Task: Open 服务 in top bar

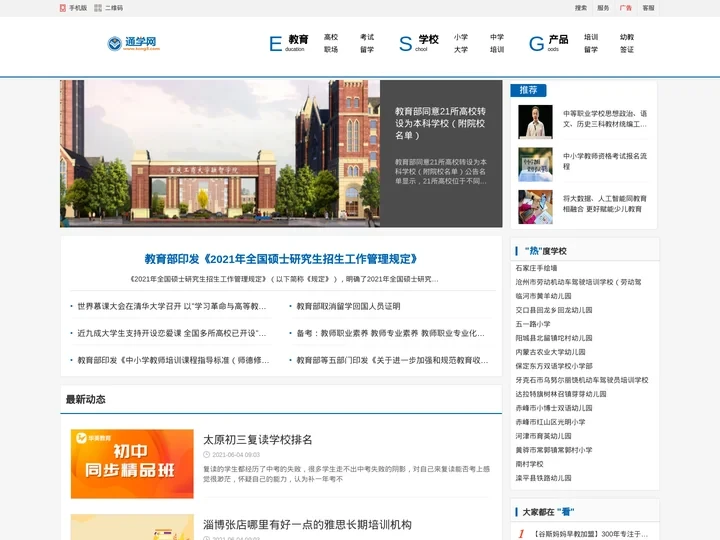Action: point(603,8)
